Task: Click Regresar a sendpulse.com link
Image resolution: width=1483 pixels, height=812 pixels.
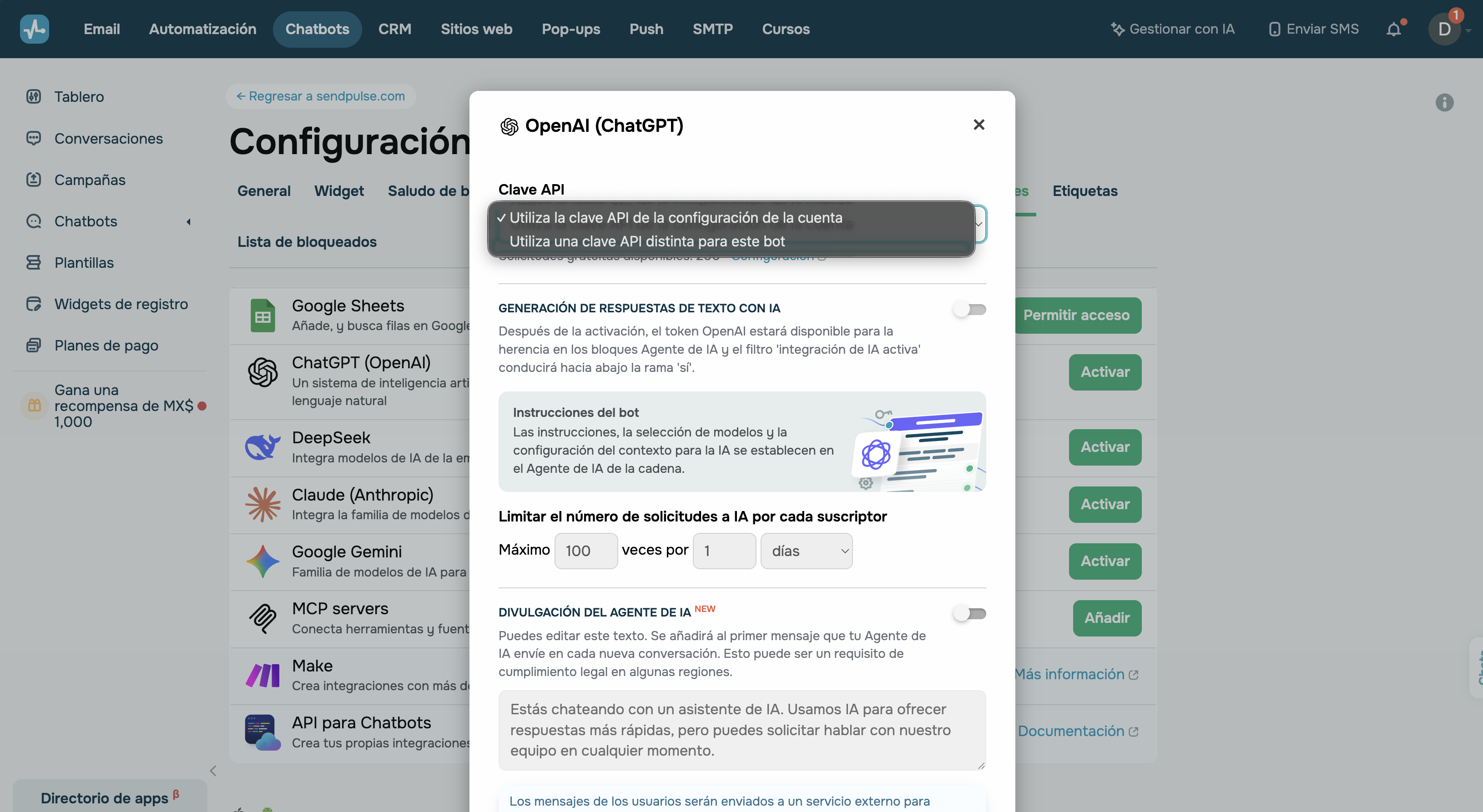Action: pyautogui.click(x=321, y=96)
